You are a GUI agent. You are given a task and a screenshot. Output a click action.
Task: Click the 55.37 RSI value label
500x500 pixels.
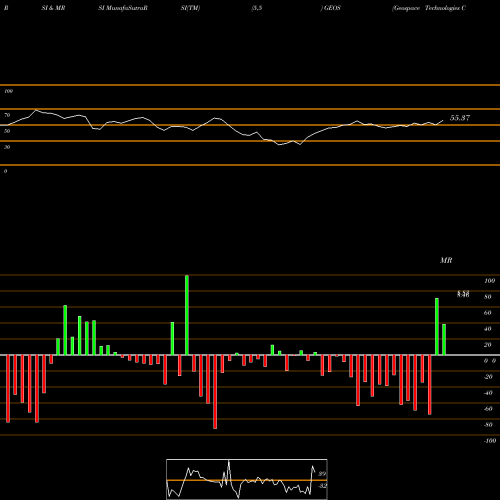tap(460, 118)
